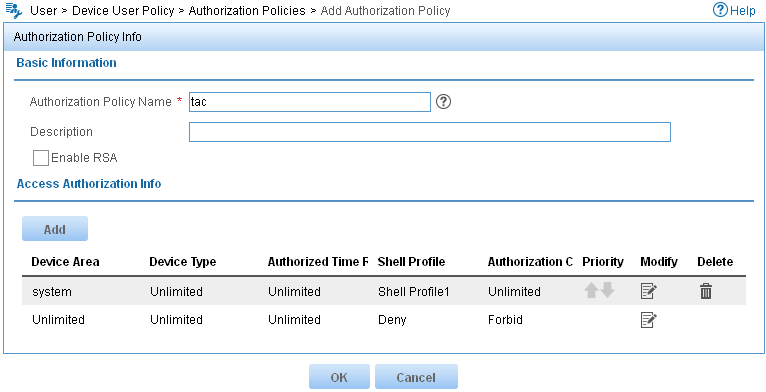The height and width of the screenshot is (392, 766).
Task: Select the Shell Profile1 cell
Action: tap(413, 292)
